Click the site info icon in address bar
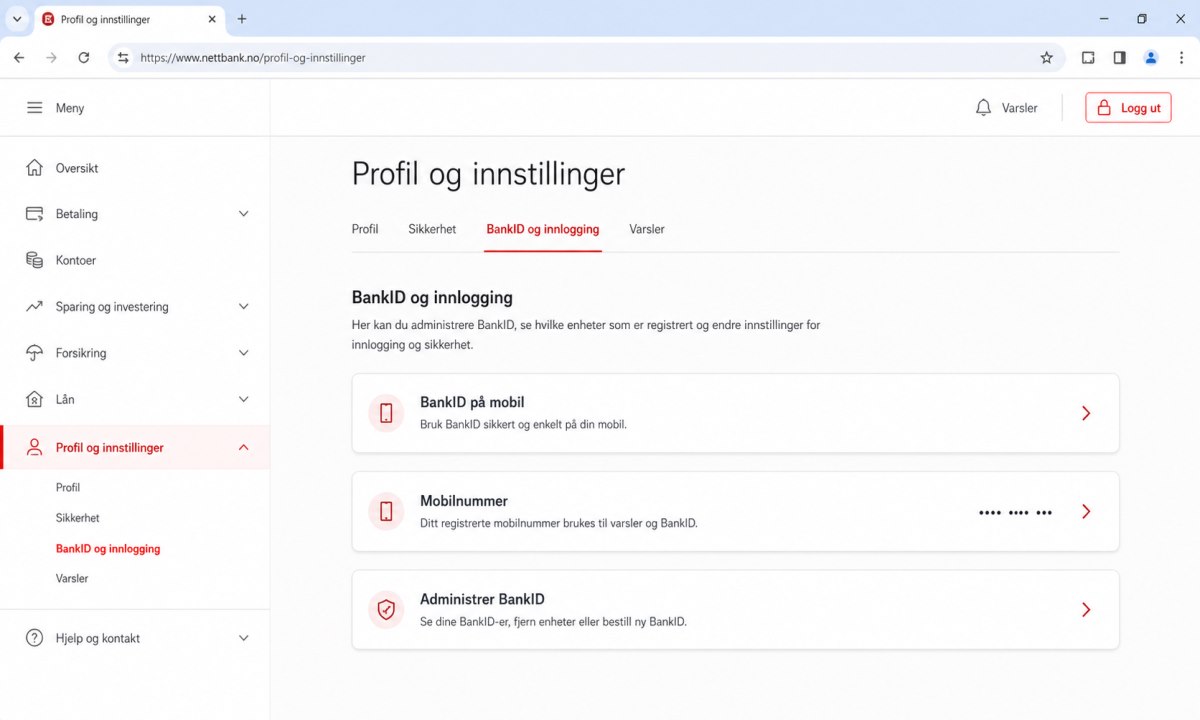Screen dimensions: 1200x720 pyautogui.click(x=123, y=58)
